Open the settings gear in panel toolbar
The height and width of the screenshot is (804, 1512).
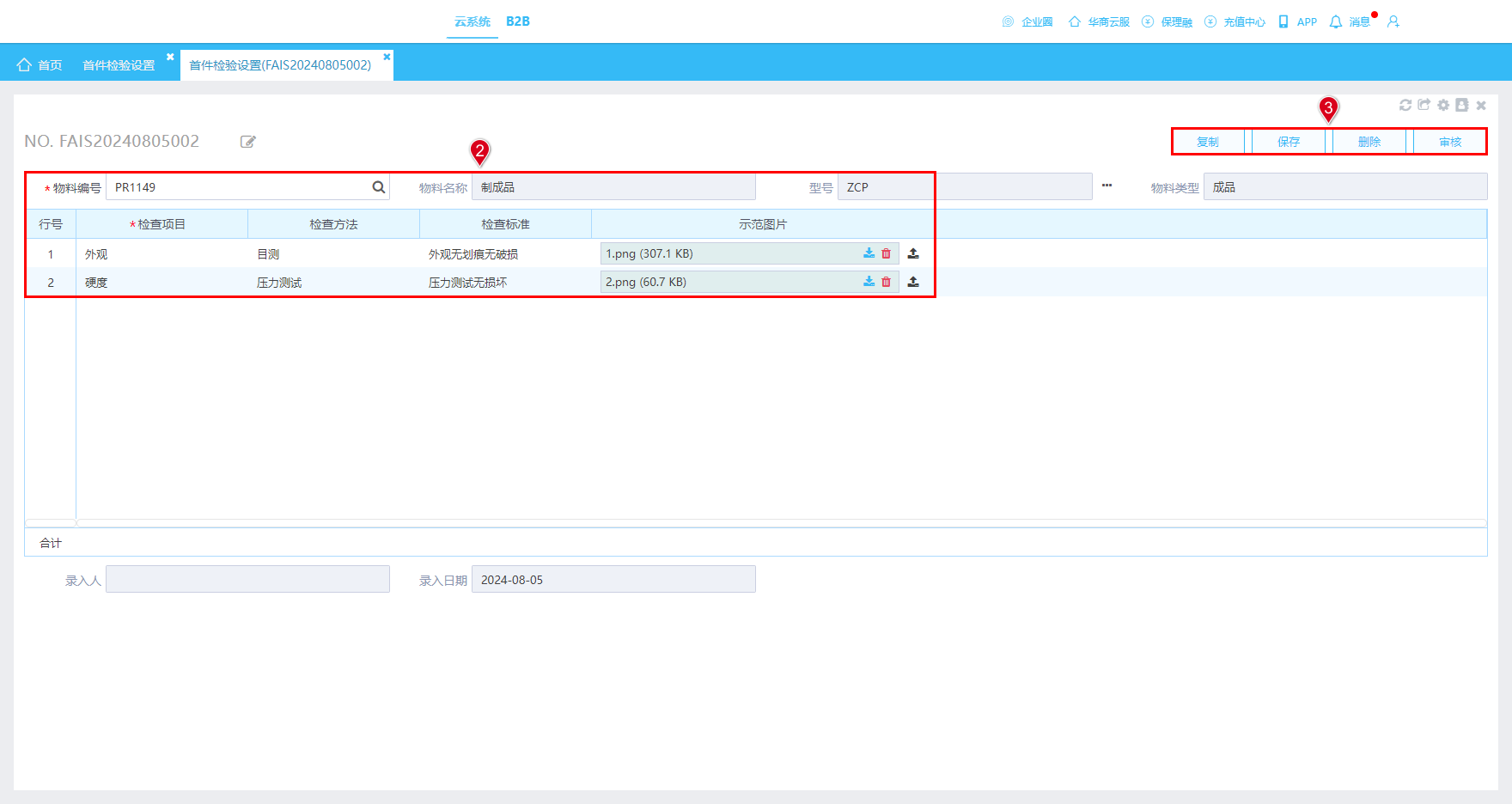1443,105
